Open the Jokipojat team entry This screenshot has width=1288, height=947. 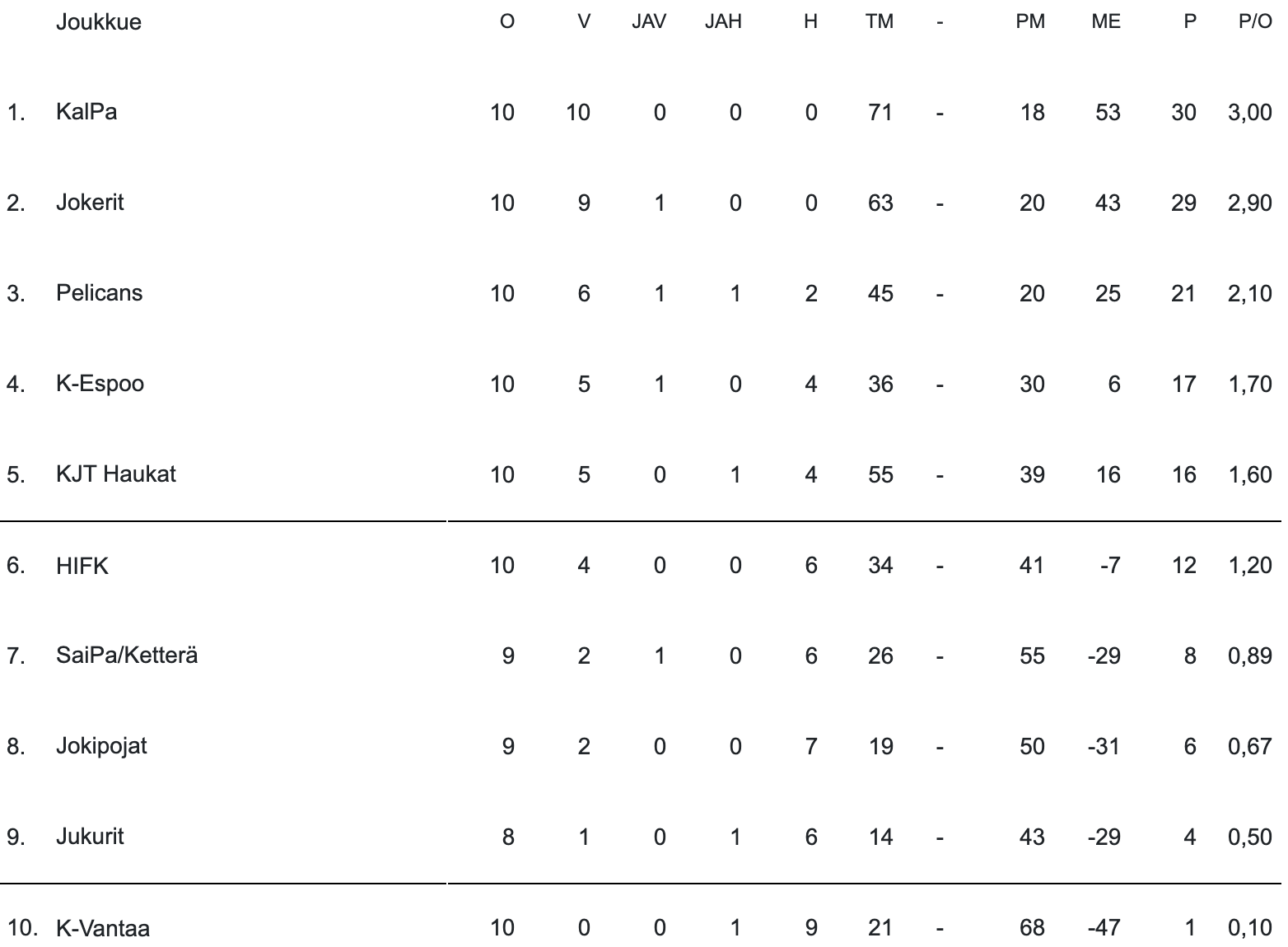click(101, 746)
